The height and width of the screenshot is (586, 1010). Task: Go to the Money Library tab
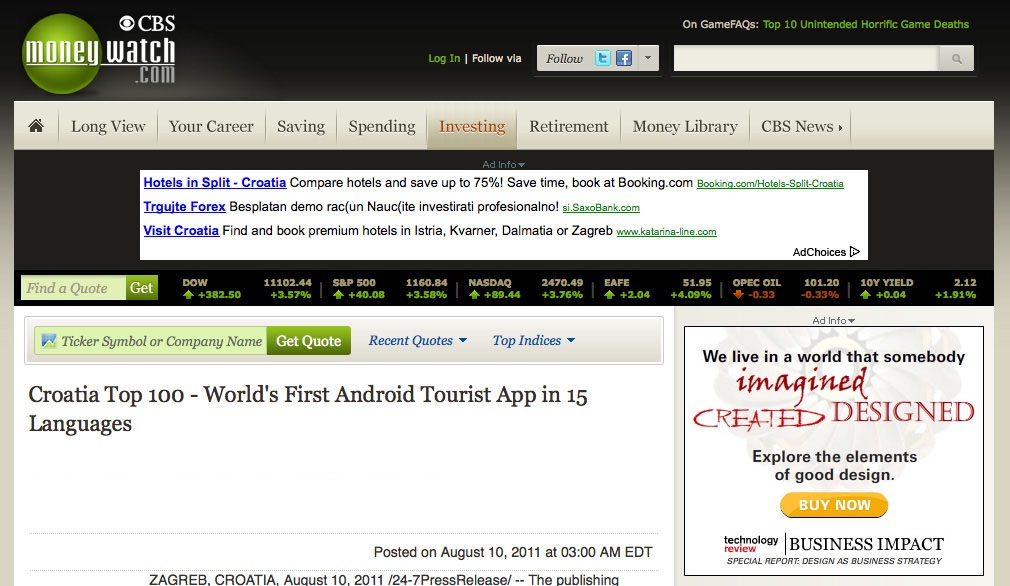(684, 127)
